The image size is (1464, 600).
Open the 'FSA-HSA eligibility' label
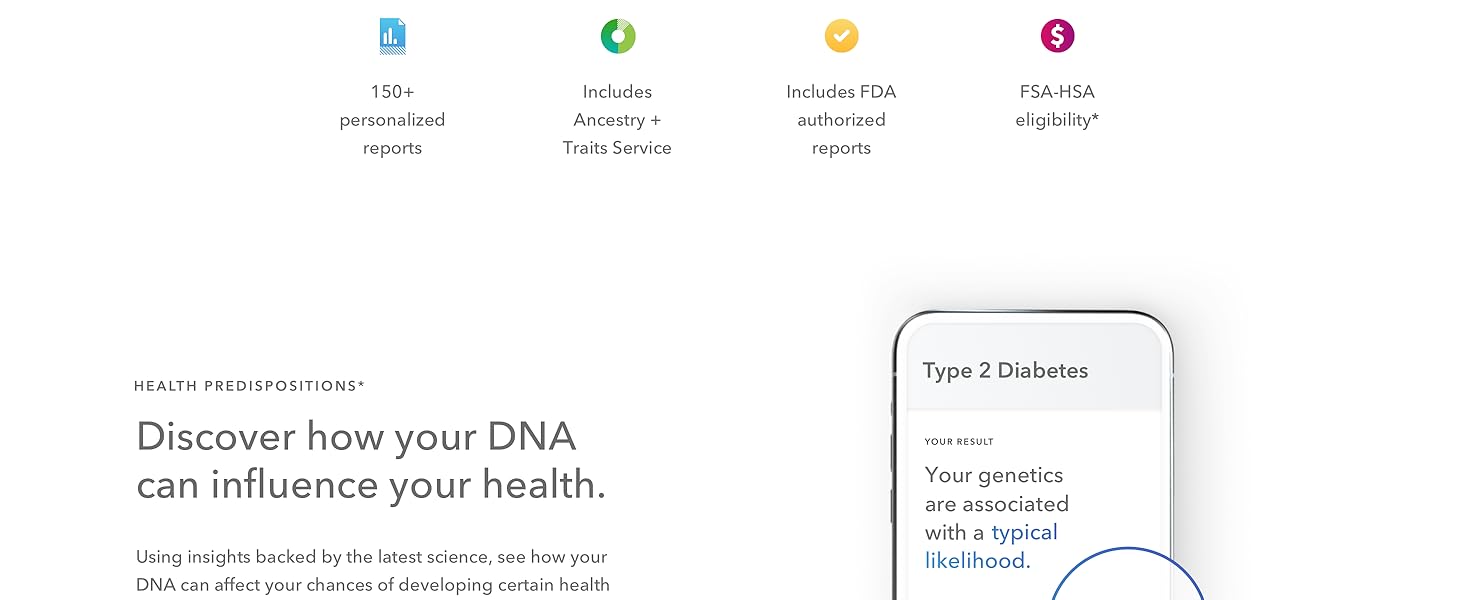pyautogui.click(x=1055, y=106)
